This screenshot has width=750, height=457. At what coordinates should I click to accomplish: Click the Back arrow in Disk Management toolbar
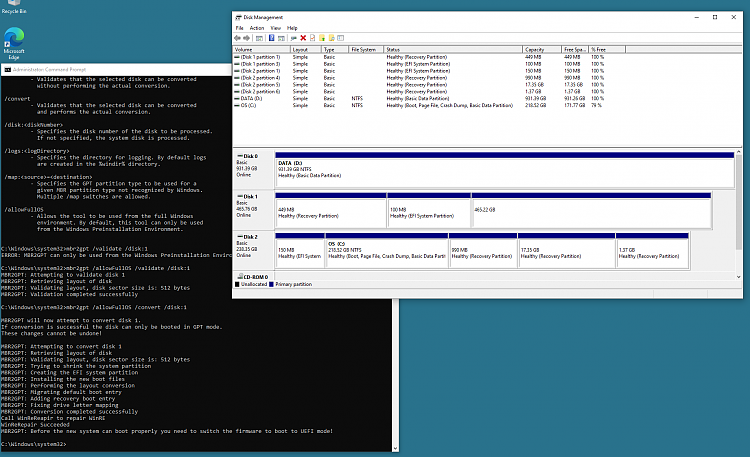238,37
